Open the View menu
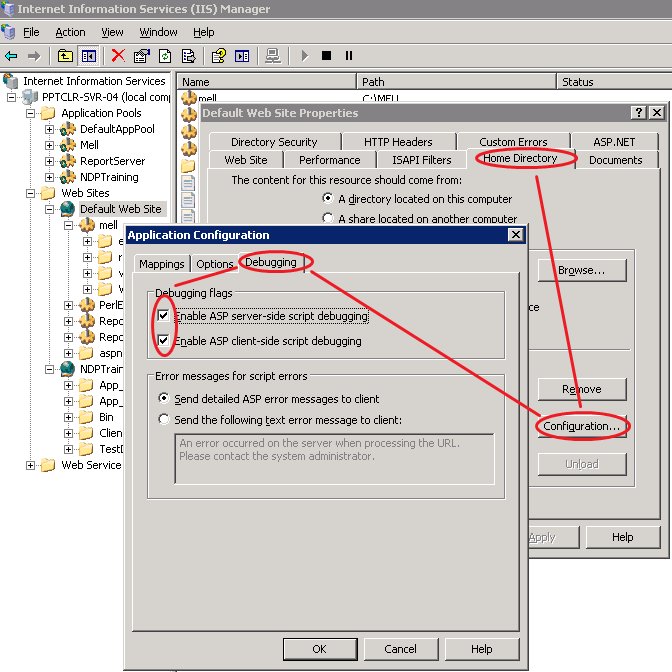Image resolution: width=672 pixels, height=672 pixels. (112, 32)
